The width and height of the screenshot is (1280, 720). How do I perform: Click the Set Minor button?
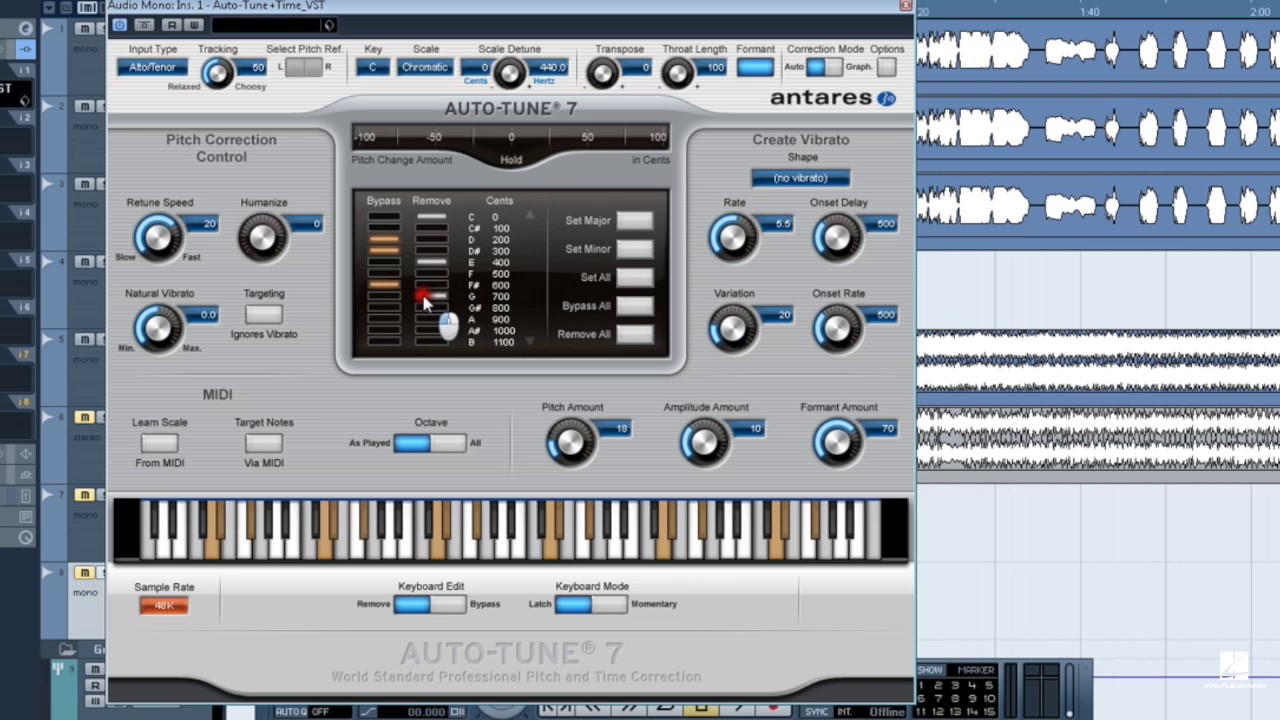tap(634, 249)
